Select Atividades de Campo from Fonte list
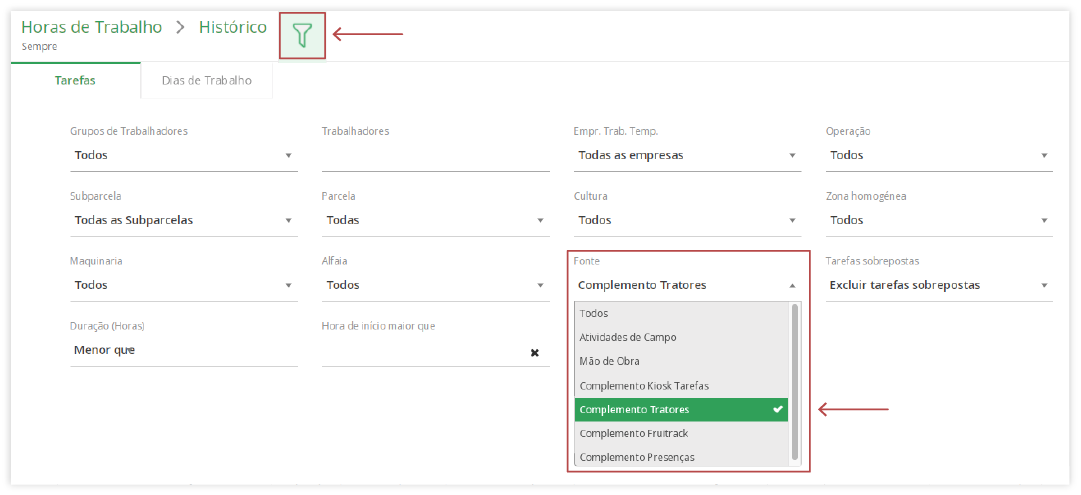The image size is (1081, 495). (681, 337)
